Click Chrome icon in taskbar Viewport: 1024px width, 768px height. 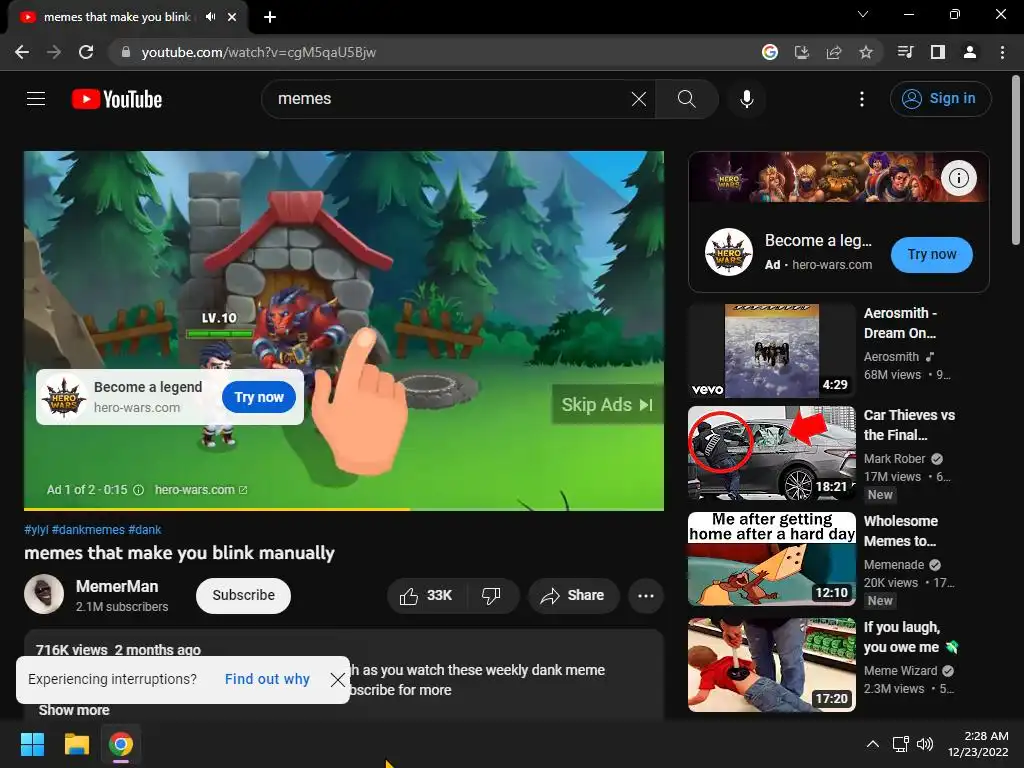[x=121, y=744]
